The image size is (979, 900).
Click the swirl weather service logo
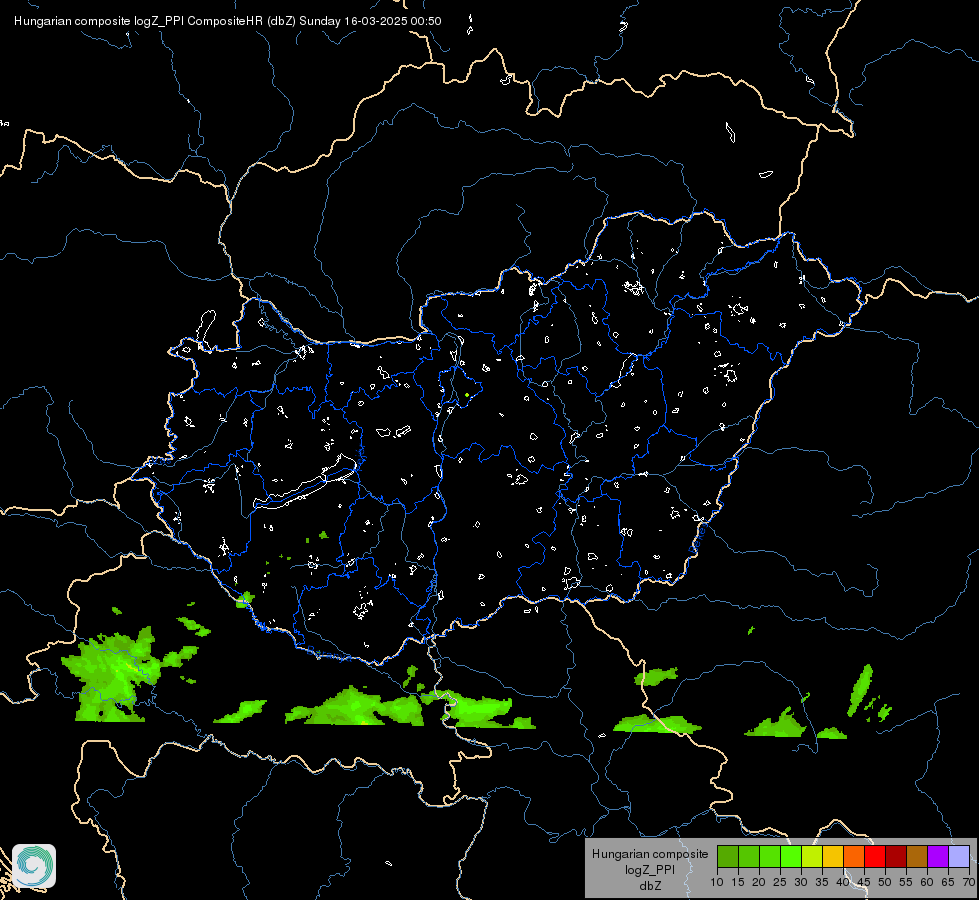(x=34, y=866)
